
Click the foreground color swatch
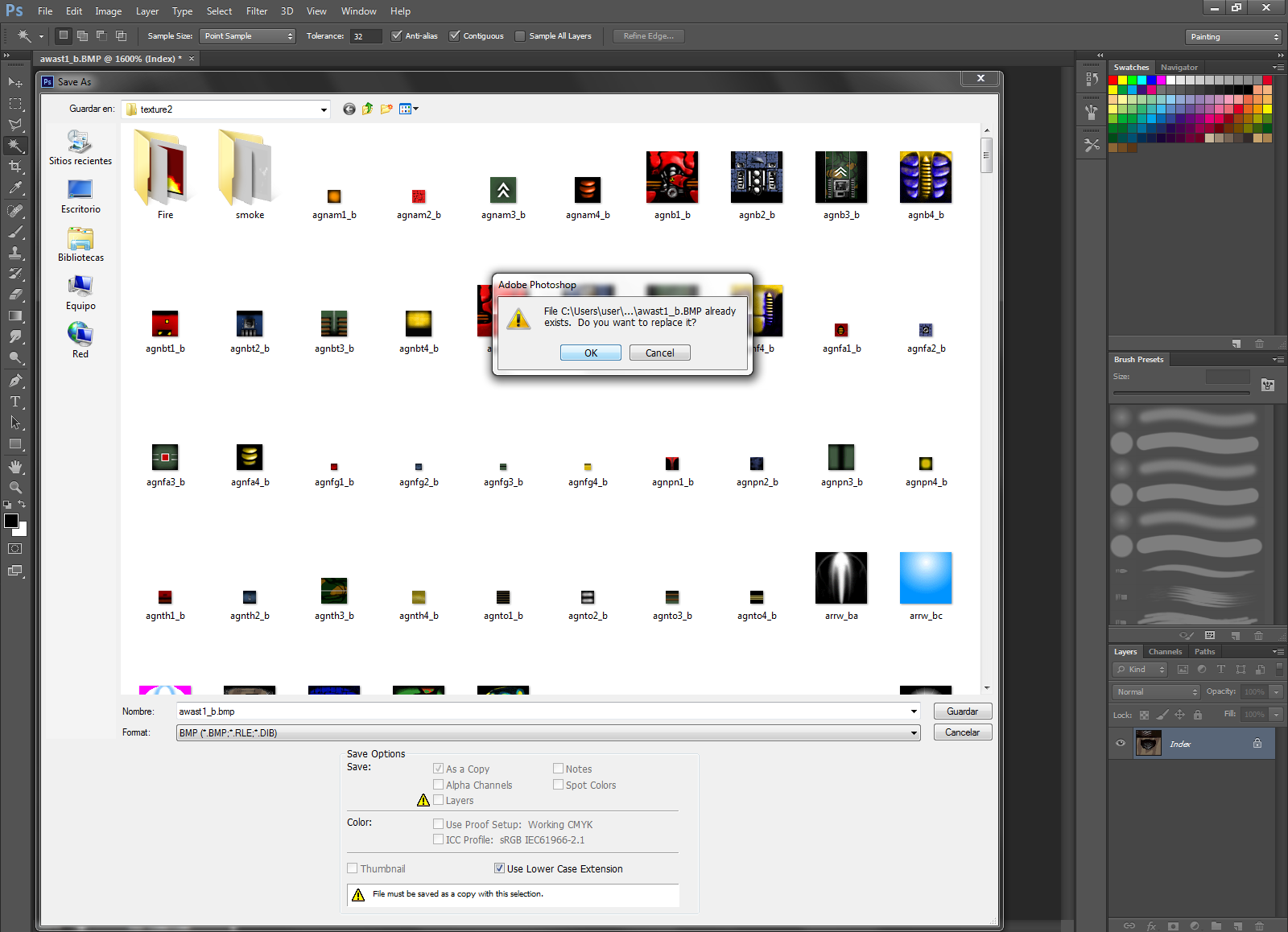(x=11, y=521)
